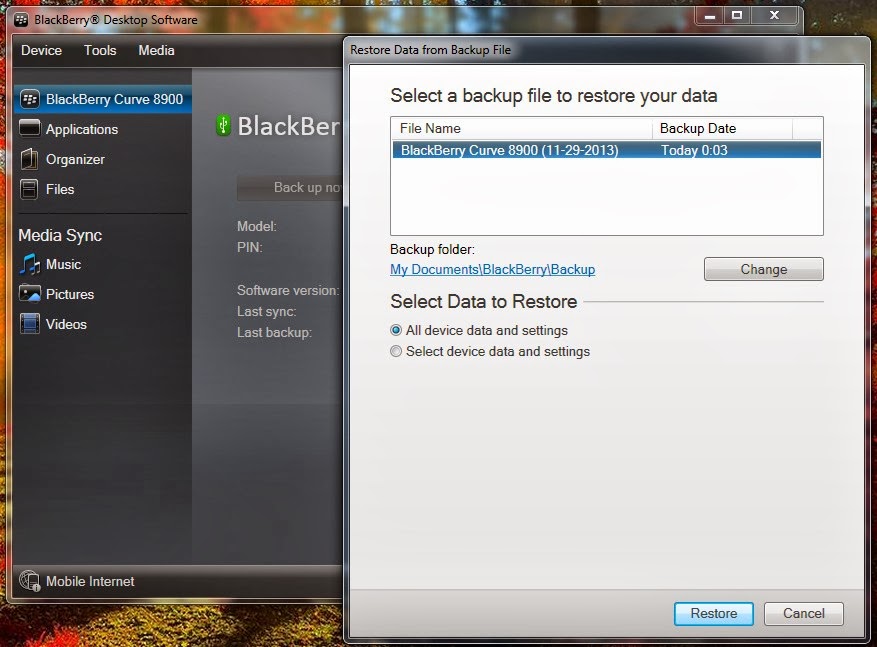This screenshot has height=647, width=877.
Task: Open the Applications sidebar icon
Action: 30,128
